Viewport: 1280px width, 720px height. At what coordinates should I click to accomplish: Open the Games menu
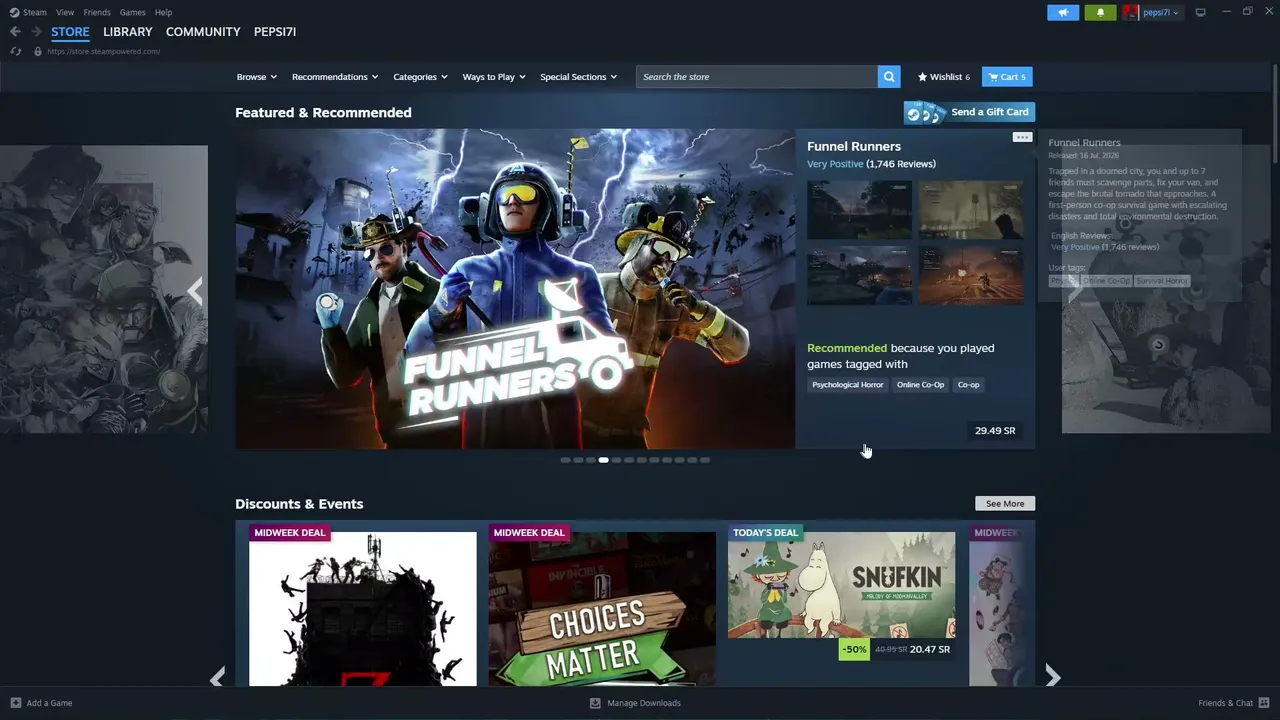point(132,12)
